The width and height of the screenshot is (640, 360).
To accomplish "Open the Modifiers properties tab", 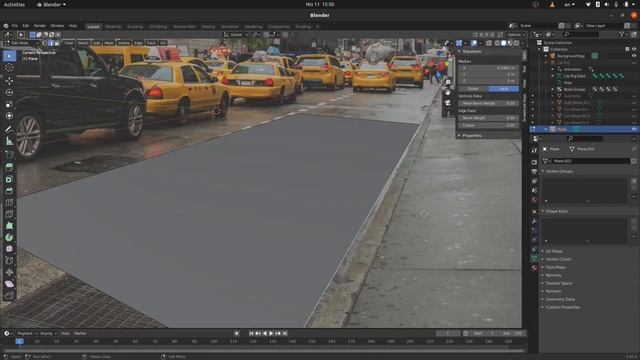I will (534, 221).
